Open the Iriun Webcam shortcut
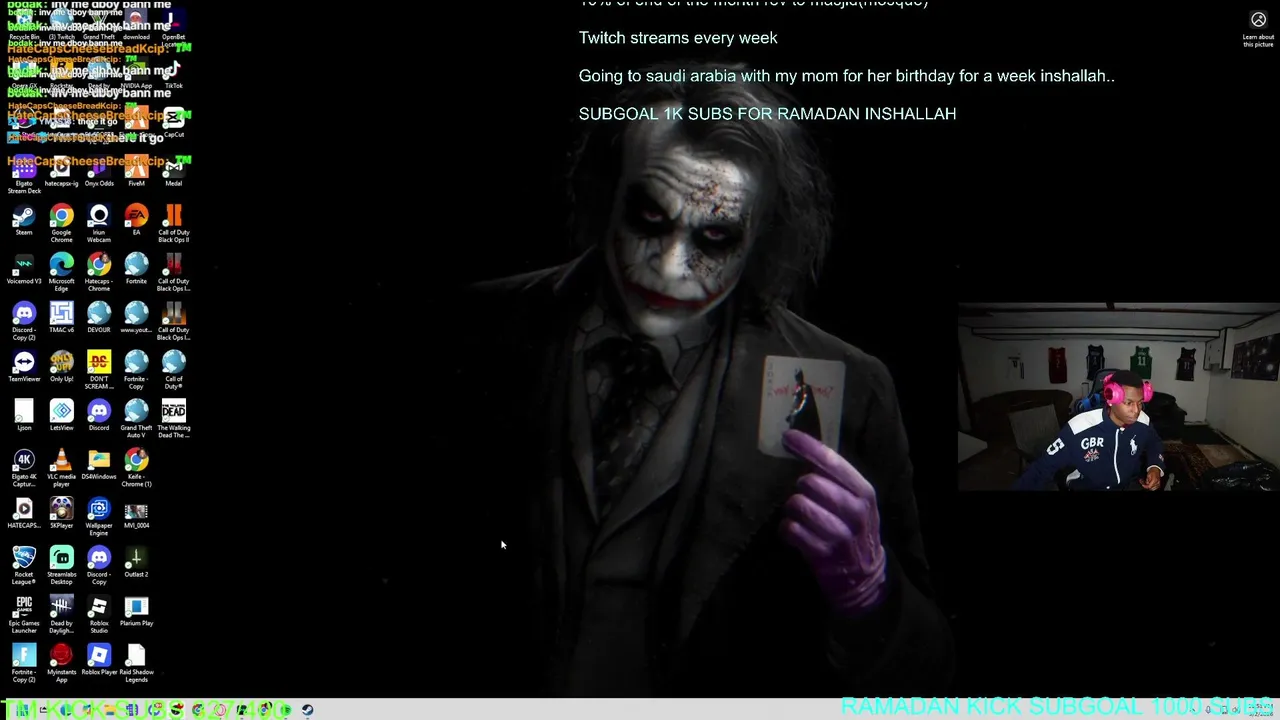 point(99,223)
